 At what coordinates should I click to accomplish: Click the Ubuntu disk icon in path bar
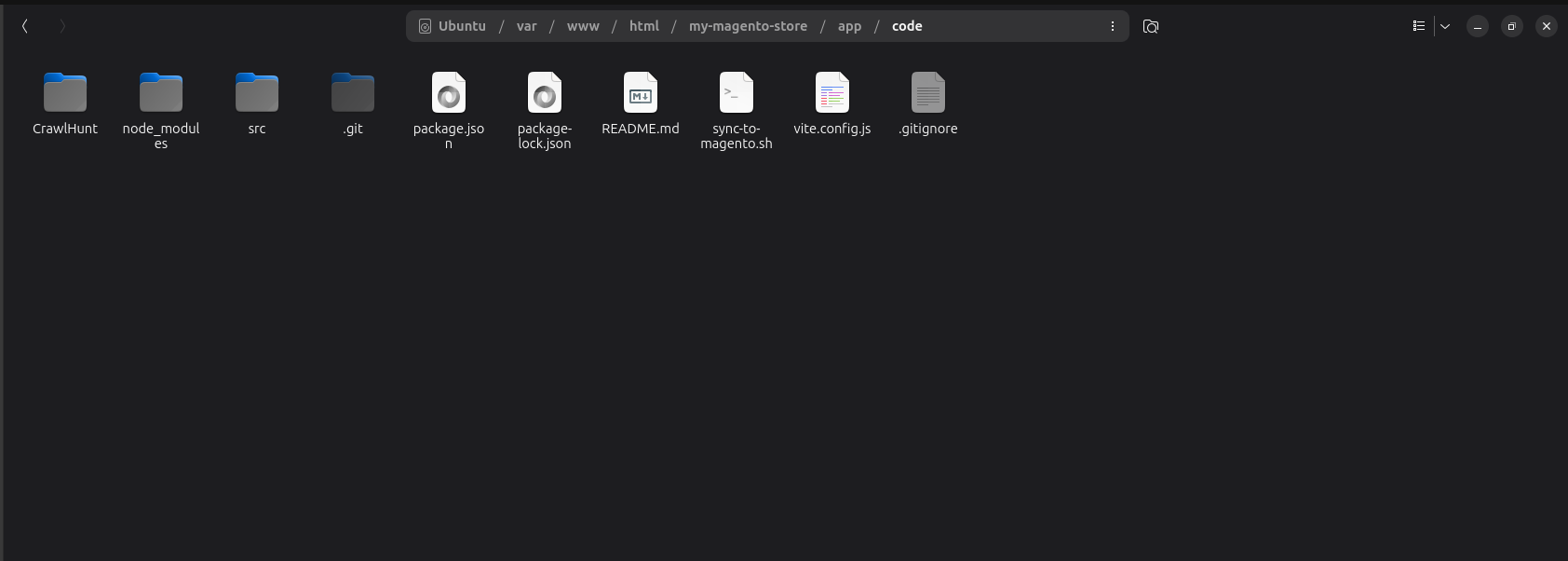tap(425, 26)
